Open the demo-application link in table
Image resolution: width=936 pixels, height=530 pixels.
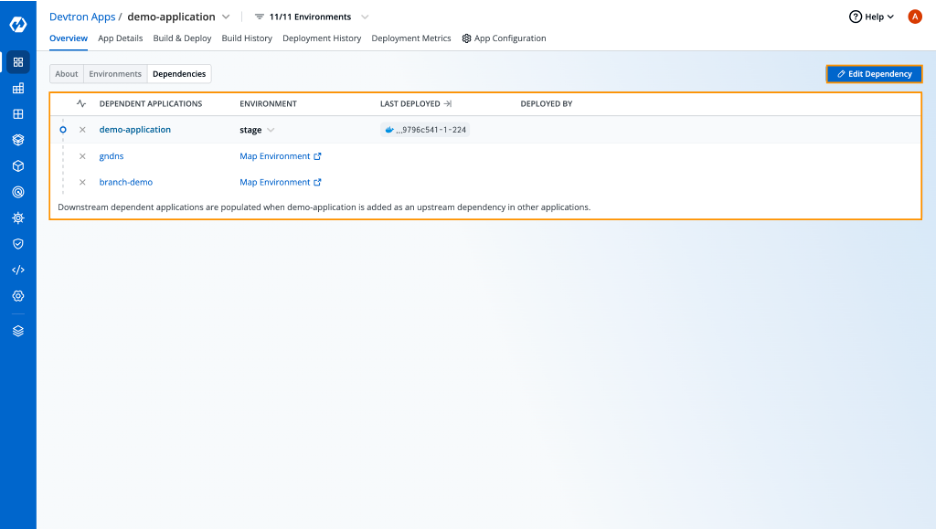click(x=135, y=130)
